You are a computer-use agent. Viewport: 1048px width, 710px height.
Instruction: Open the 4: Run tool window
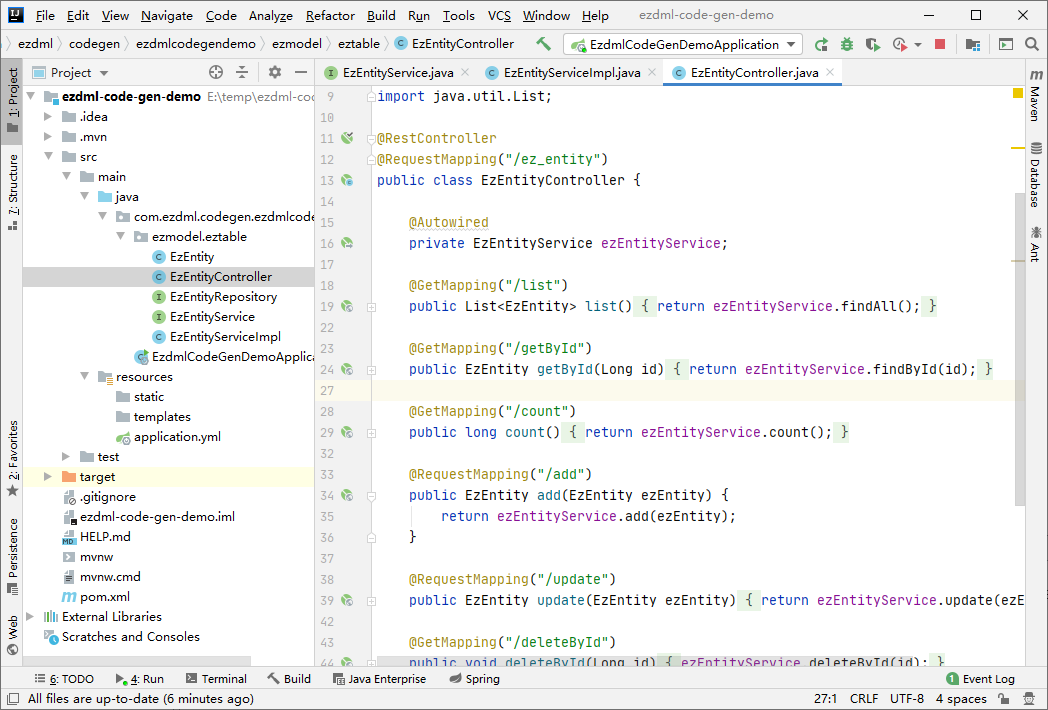click(x=140, y=679)
